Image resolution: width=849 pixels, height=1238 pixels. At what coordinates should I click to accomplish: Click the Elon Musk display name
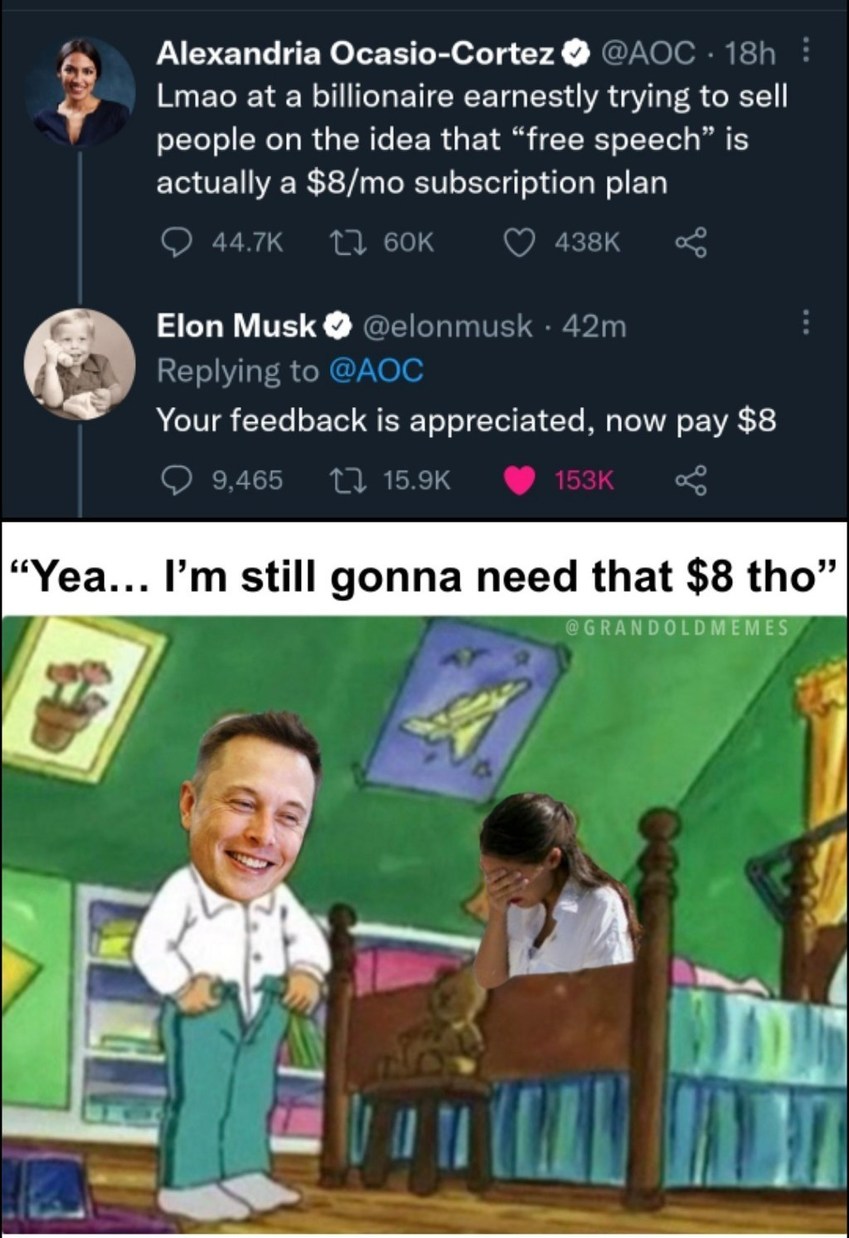click(x=236, y=326)
